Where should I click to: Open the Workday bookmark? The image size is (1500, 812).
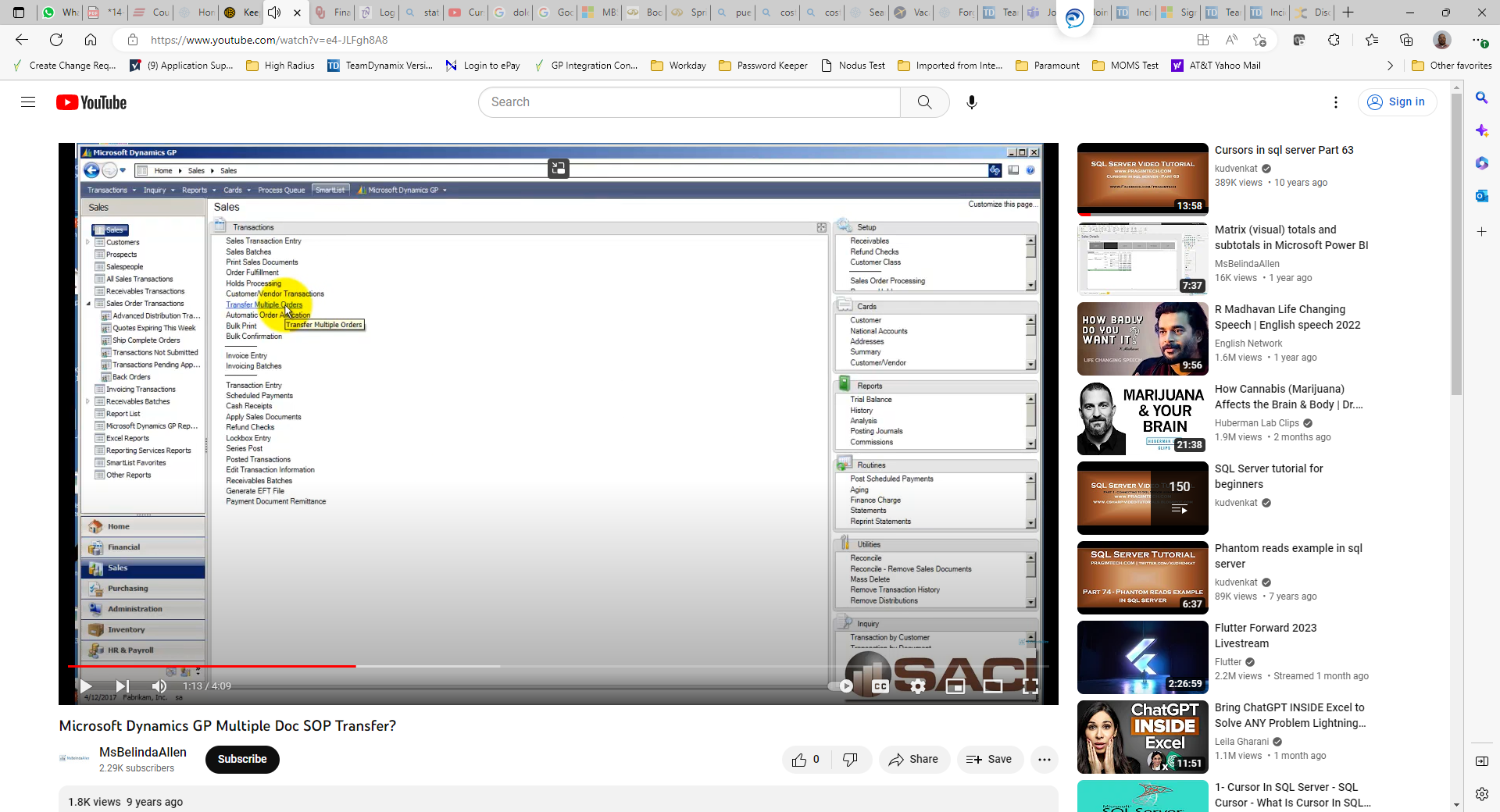coord(678,66)
